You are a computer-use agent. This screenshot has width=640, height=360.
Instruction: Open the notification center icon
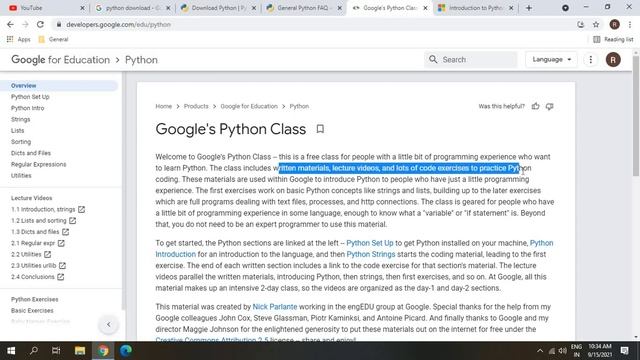pyautogui.click(x=624, y=351)
